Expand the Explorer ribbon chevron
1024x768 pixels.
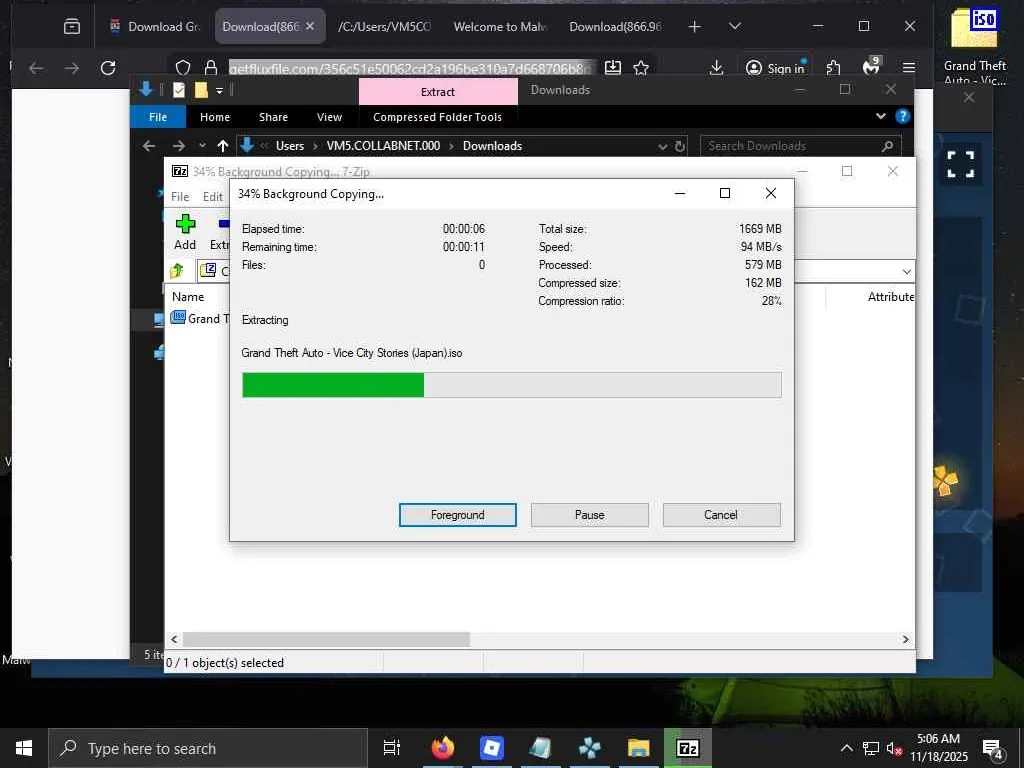tap(880, 116)
